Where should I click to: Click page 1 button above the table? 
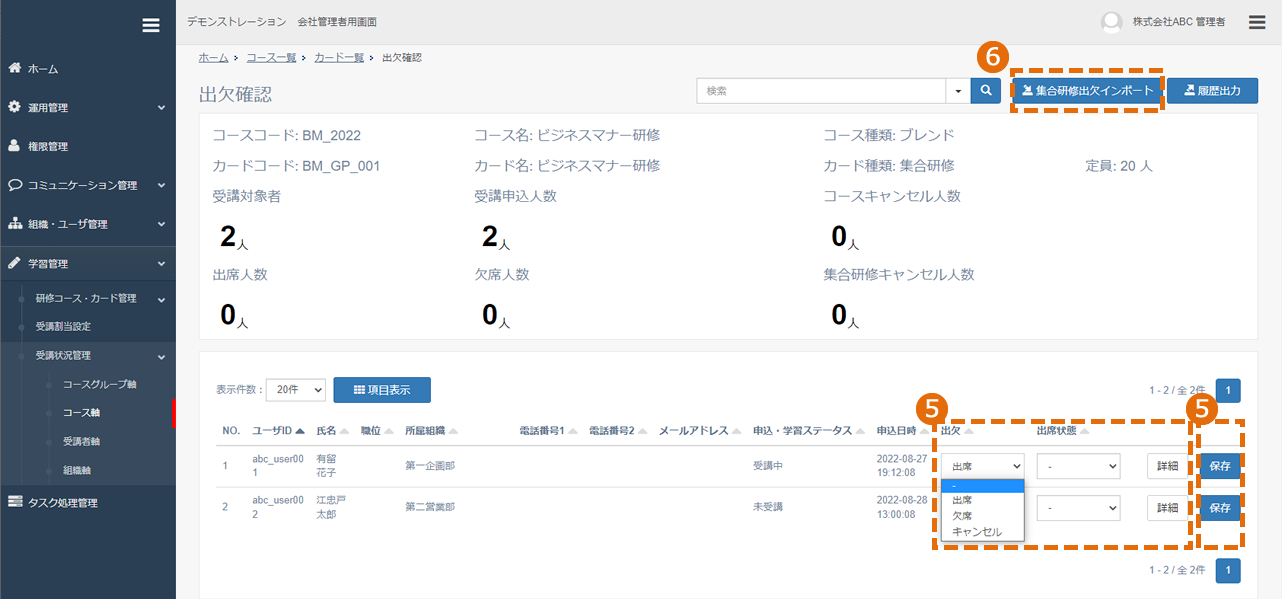[x=1228, y=391]
